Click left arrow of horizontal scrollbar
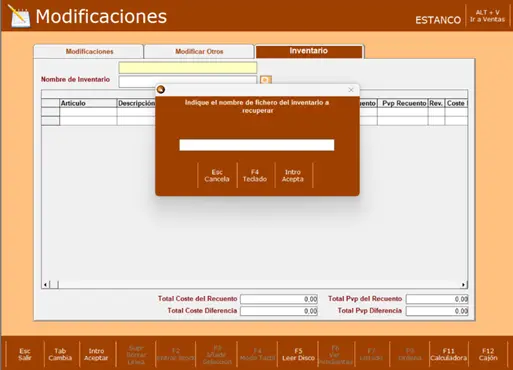 45,285
